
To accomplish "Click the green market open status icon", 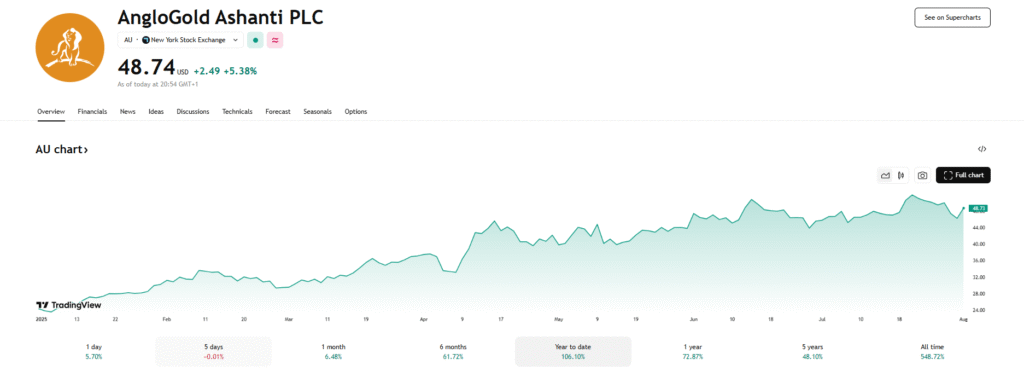I will 255,40.
